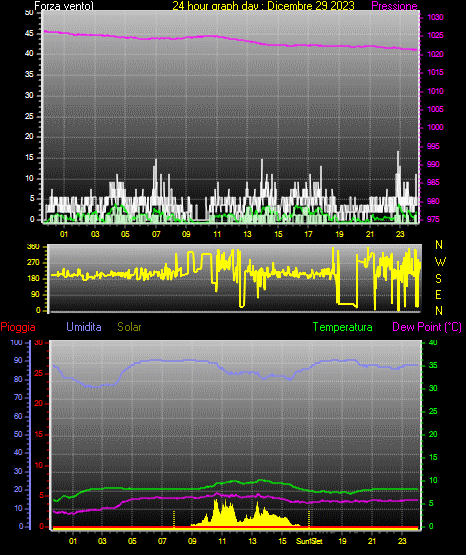Click the red 'Pioggia' legend label
The height and width of the screenshot is (555, 466).
point(18,327)
